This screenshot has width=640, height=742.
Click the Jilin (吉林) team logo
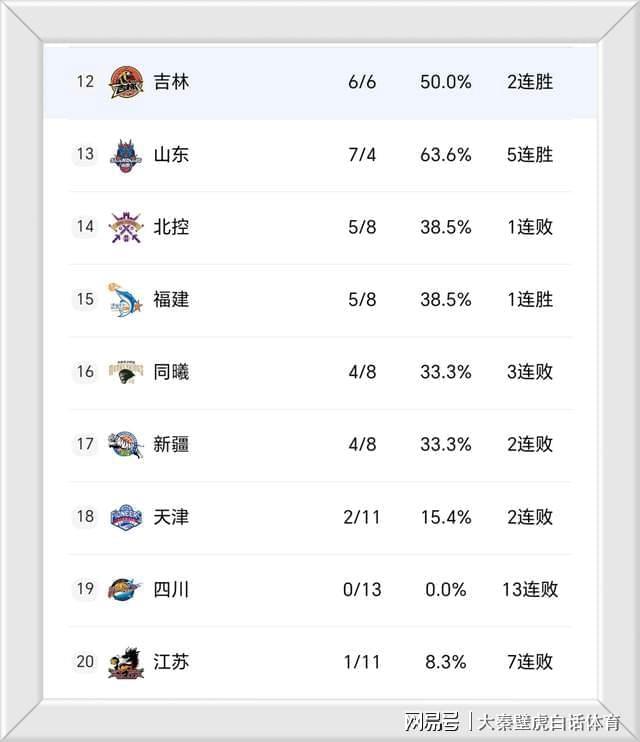126,82
